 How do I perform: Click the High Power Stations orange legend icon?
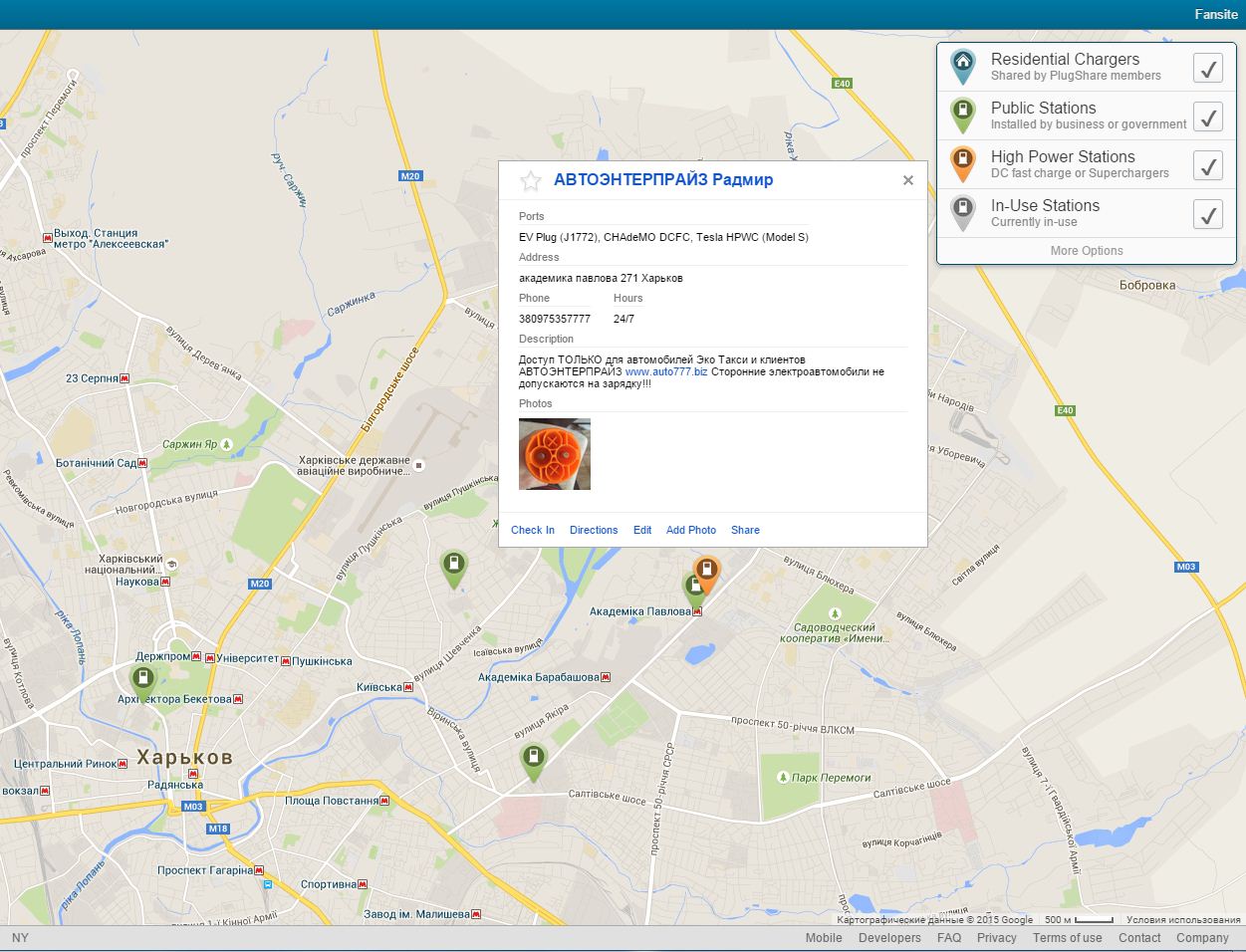pyautogui.click(x=962, y=163)
